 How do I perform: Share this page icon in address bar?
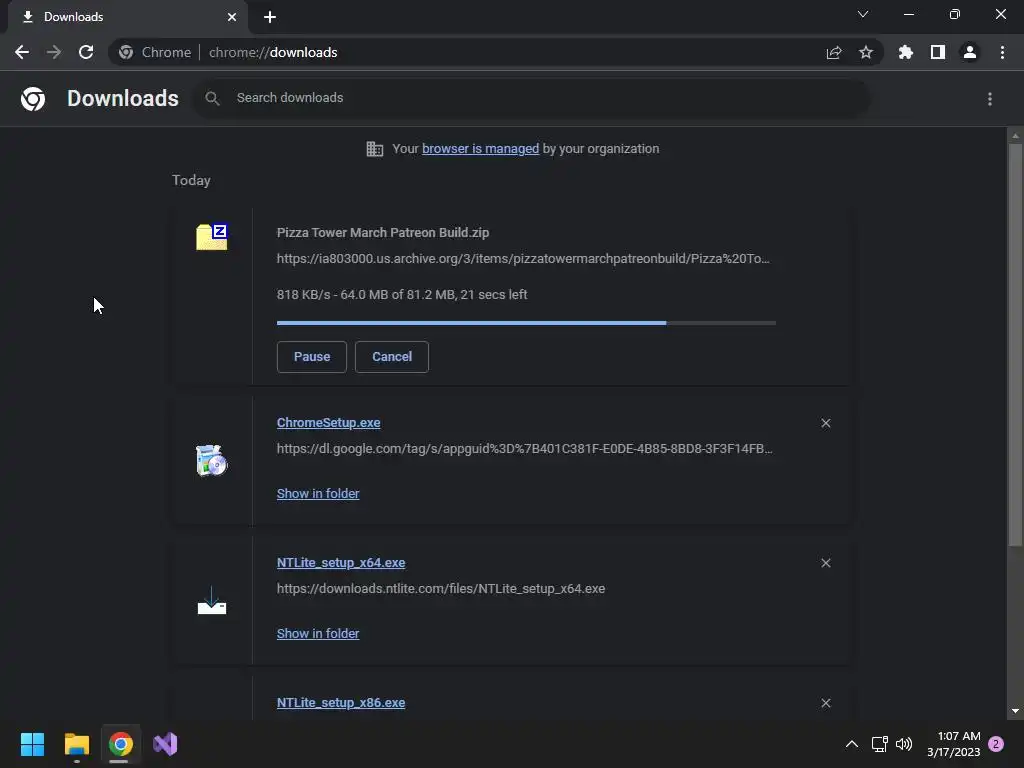pos(833,52)
